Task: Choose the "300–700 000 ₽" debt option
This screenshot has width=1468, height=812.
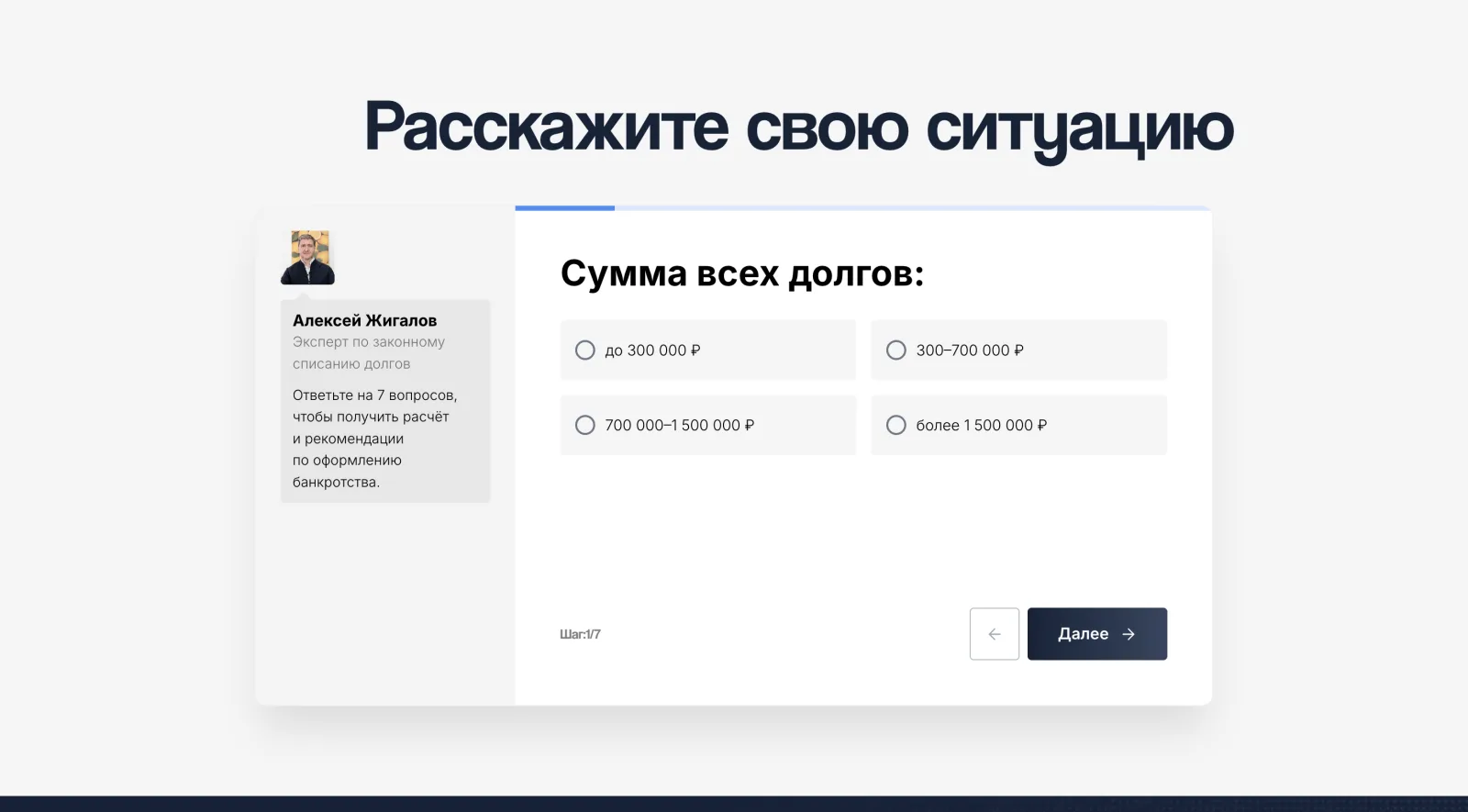Action: click(1018, 350)
